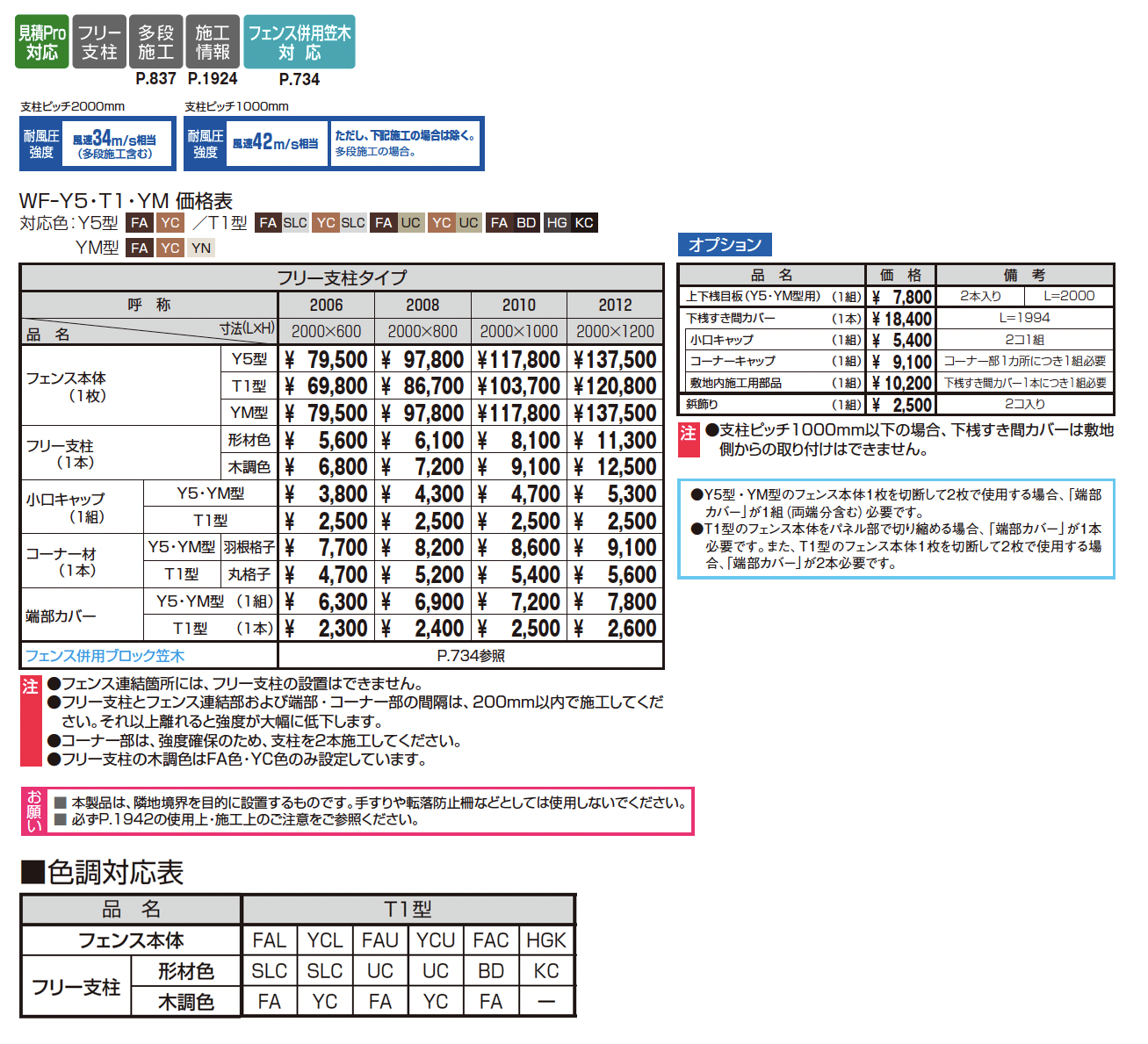
Task: Click the フリー支柱 gray badge
Action: point(99,42)
